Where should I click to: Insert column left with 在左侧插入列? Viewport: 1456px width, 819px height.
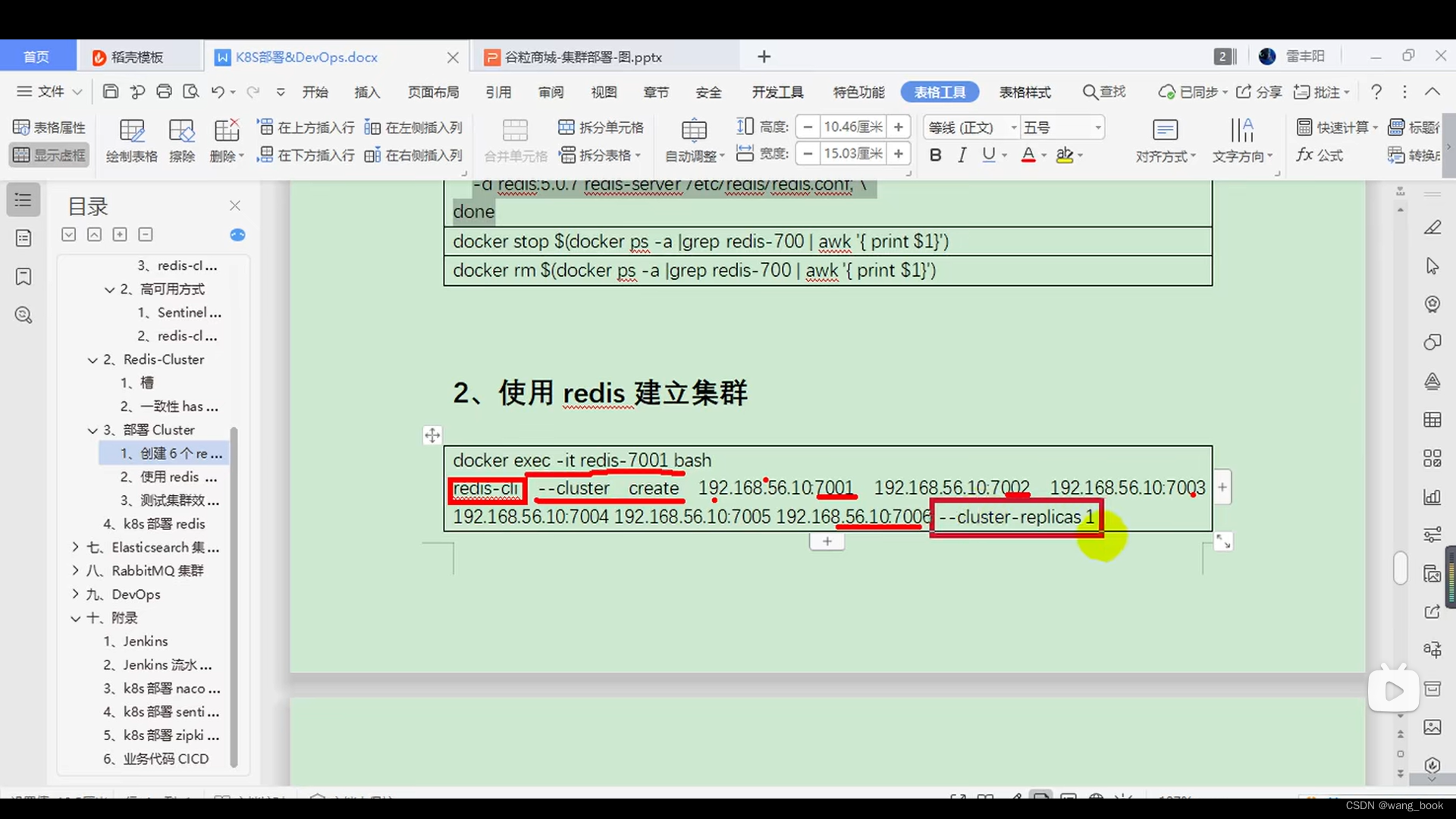point(413,127)
